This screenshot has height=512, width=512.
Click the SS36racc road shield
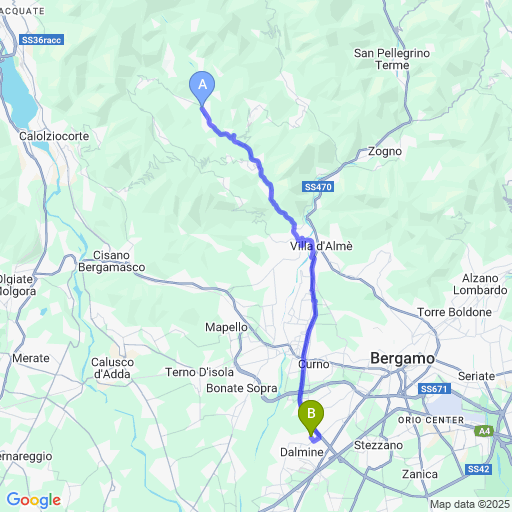click(x=41, y=40)
